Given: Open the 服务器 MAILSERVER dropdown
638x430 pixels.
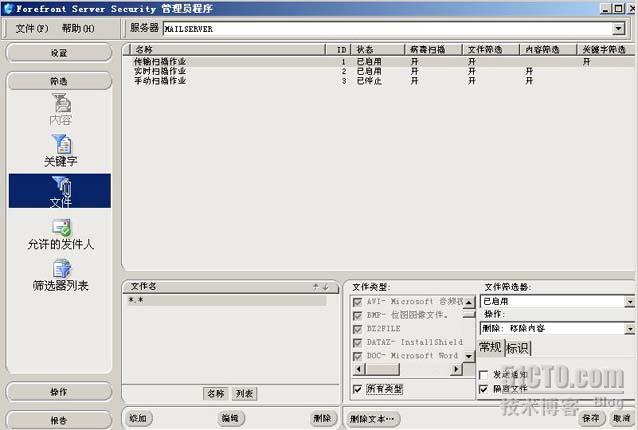Looking at the screenshot, I should 618,28.
